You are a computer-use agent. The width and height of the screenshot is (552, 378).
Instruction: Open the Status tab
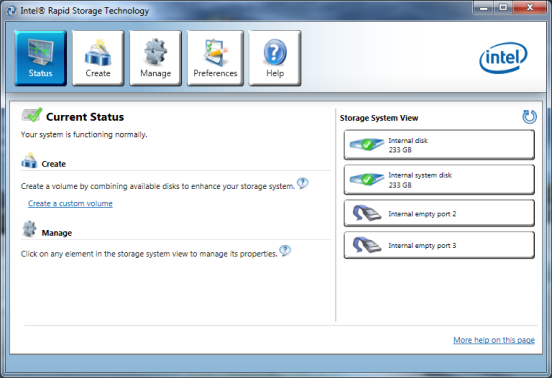coord(40,58)
